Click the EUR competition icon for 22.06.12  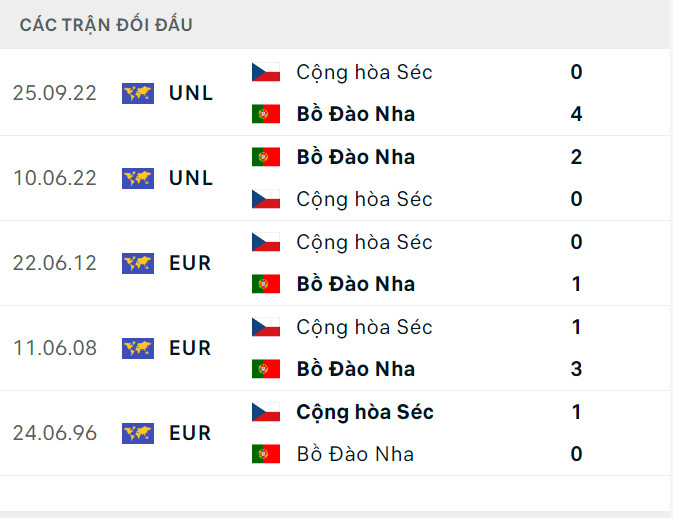138,263
